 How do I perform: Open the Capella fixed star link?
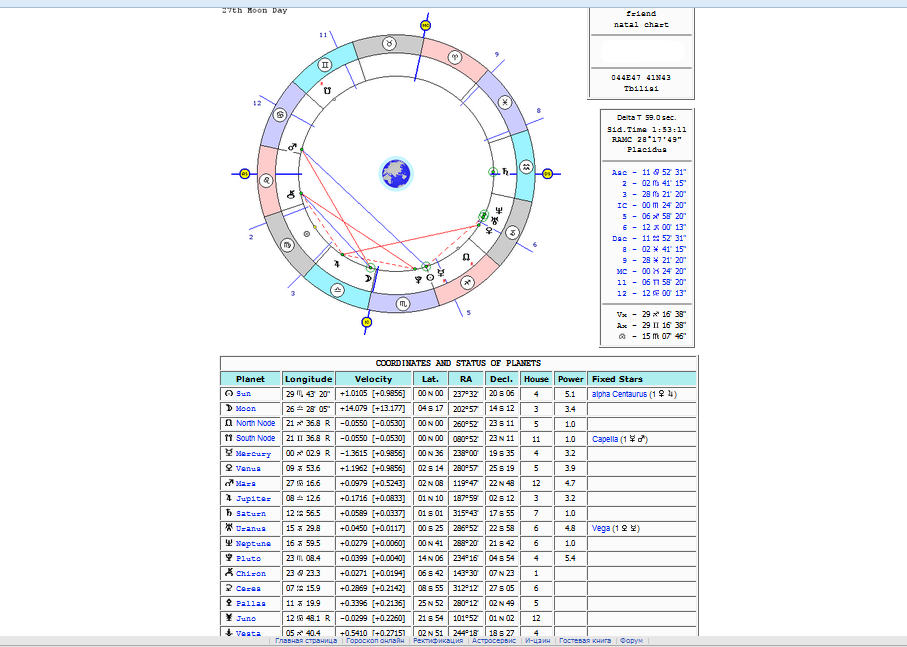604,438
